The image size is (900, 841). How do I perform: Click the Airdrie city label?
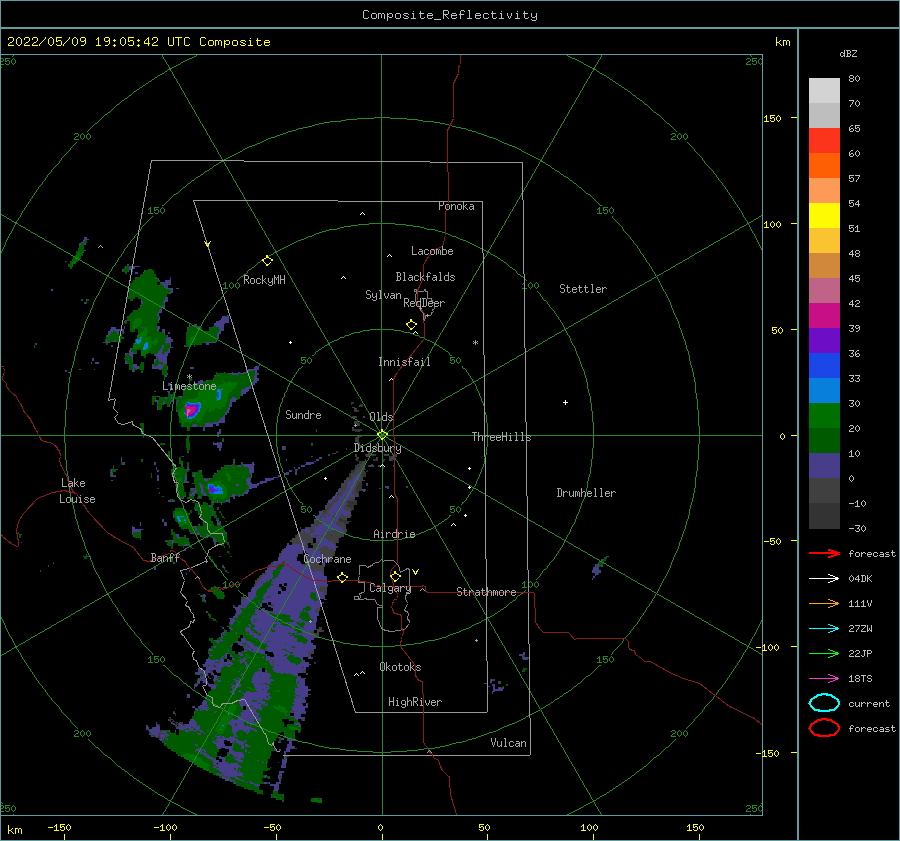394,534
